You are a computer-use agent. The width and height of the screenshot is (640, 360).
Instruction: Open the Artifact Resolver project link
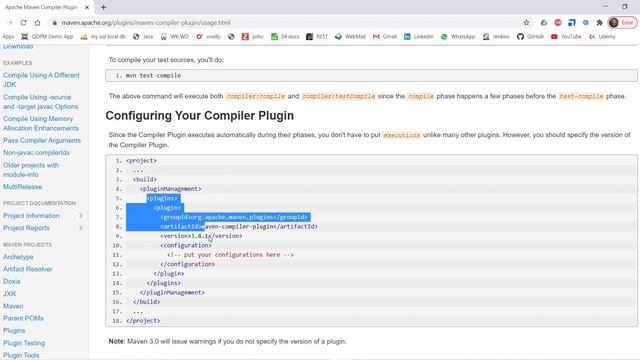tap(28, 269)
